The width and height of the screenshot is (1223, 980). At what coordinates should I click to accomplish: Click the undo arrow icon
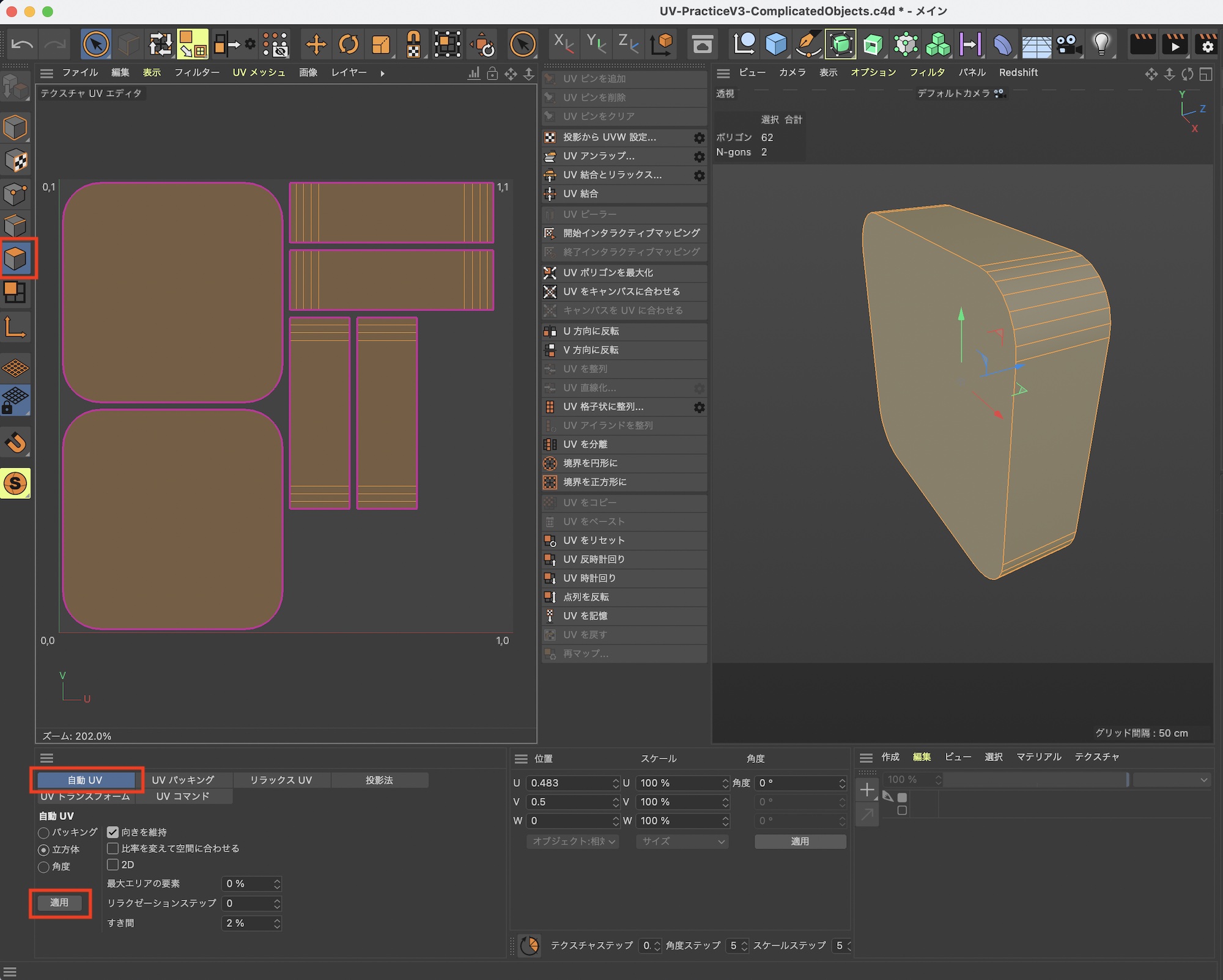click(x=23, y=44)
